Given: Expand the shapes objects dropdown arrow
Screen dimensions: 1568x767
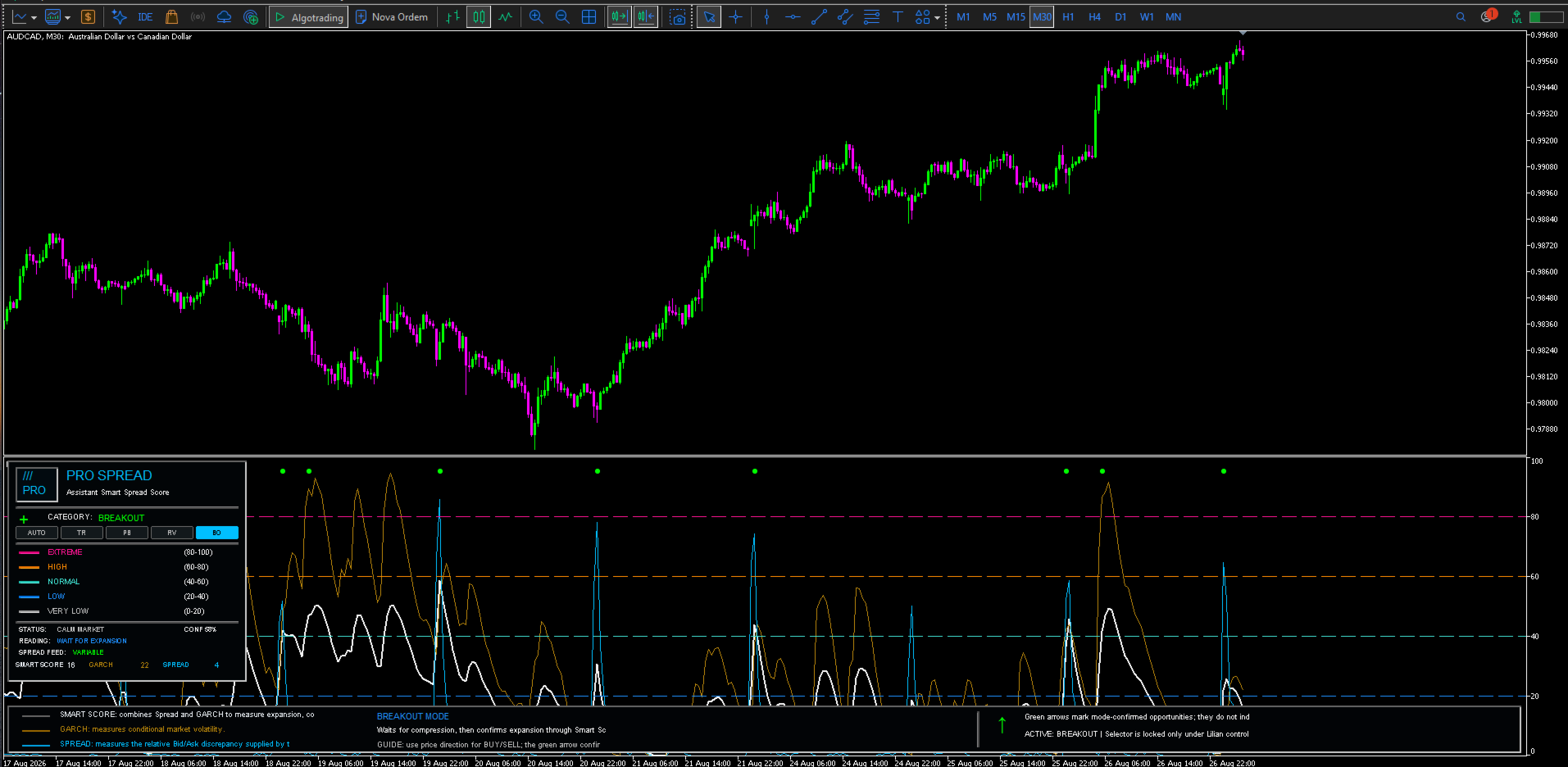Looking at the screenshot, I should pos(937,17).
